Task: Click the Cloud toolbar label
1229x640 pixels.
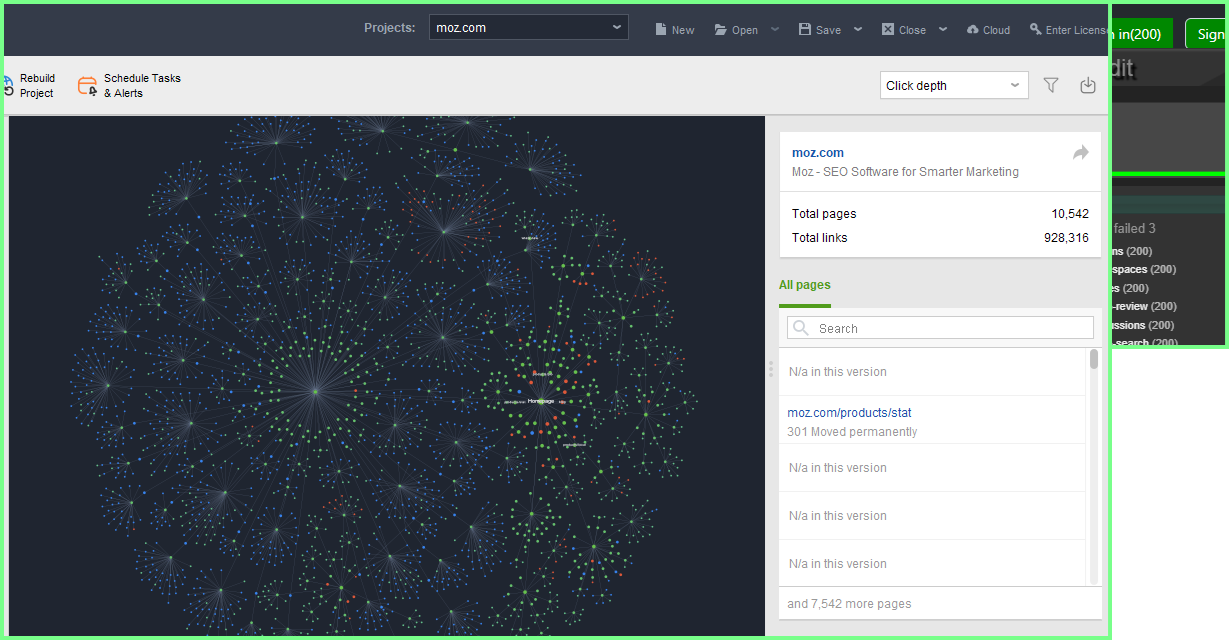Action: 997,30
